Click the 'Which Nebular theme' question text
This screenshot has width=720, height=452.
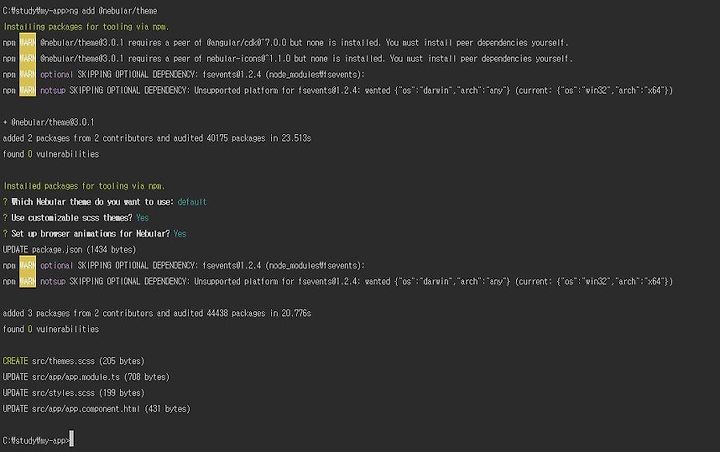pos(92,202)
